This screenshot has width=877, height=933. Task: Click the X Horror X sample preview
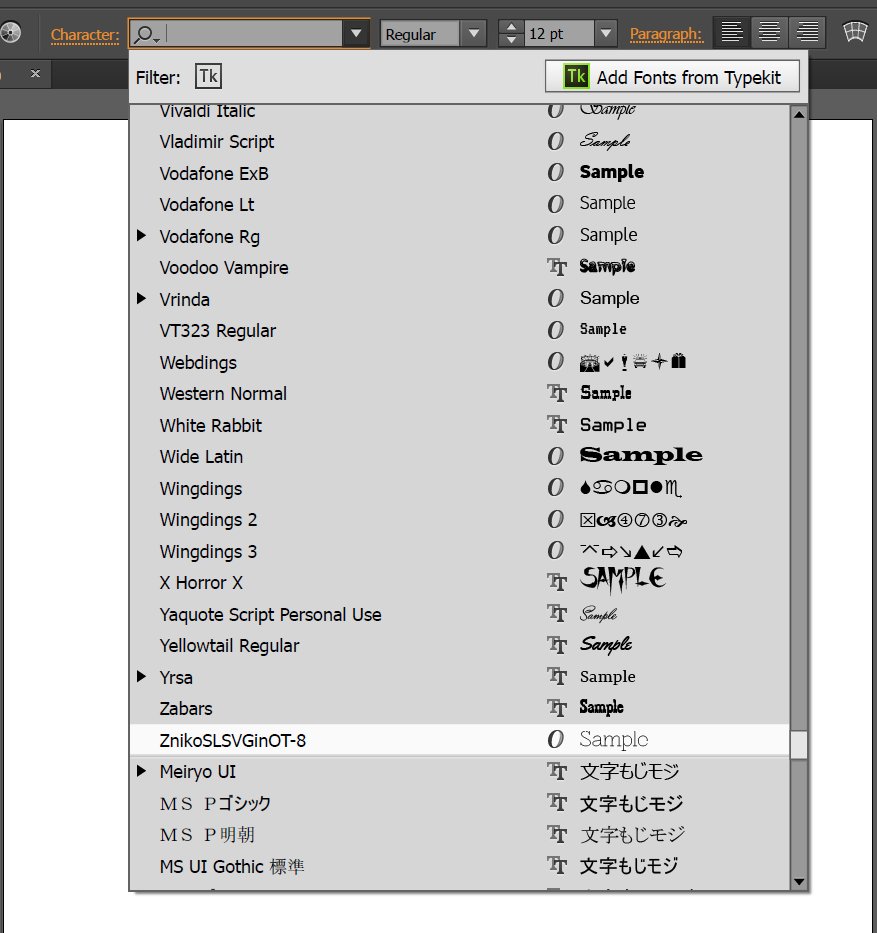[622, 580]
